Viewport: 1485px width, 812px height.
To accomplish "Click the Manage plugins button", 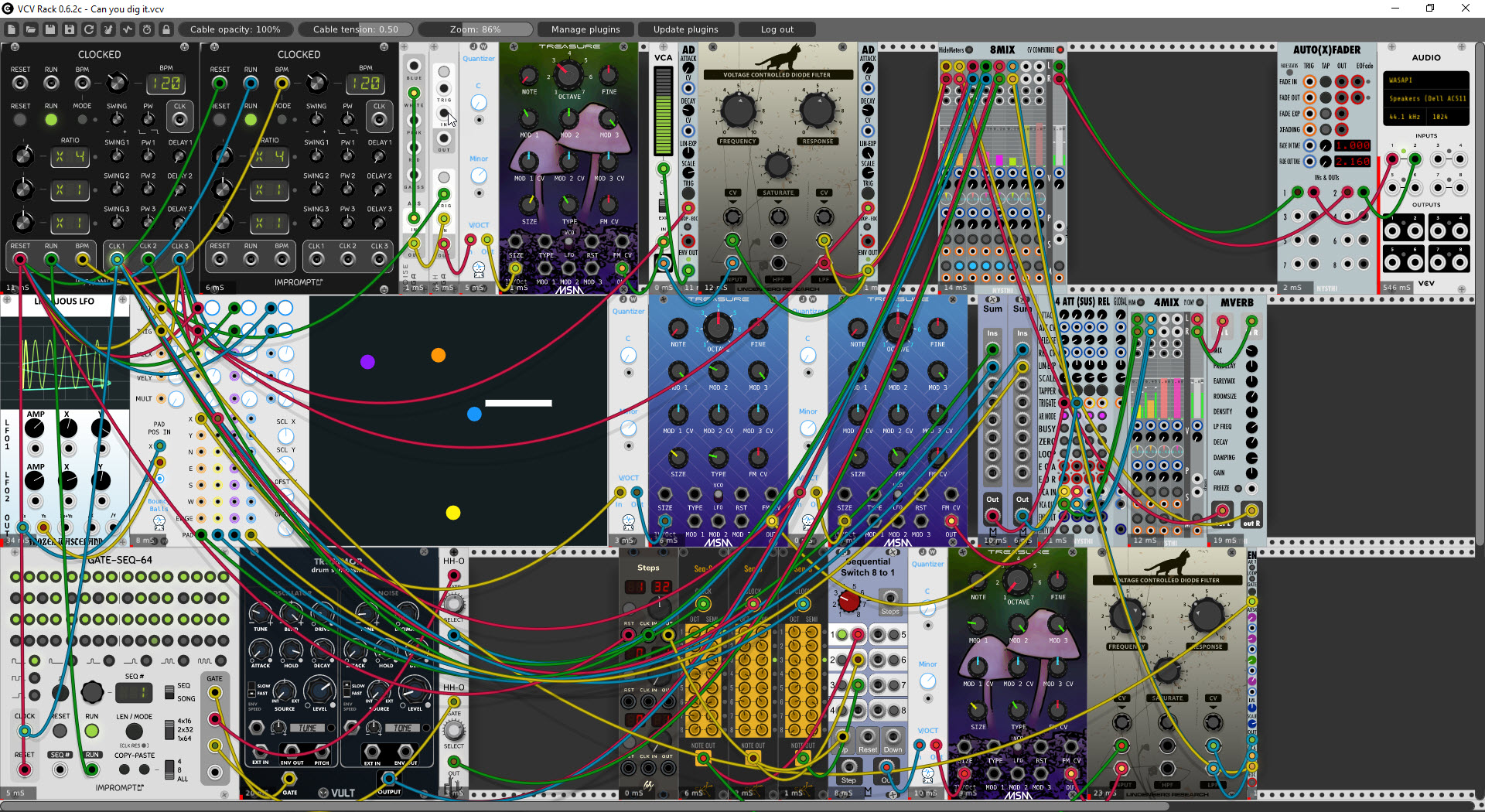I will point(585,29).
